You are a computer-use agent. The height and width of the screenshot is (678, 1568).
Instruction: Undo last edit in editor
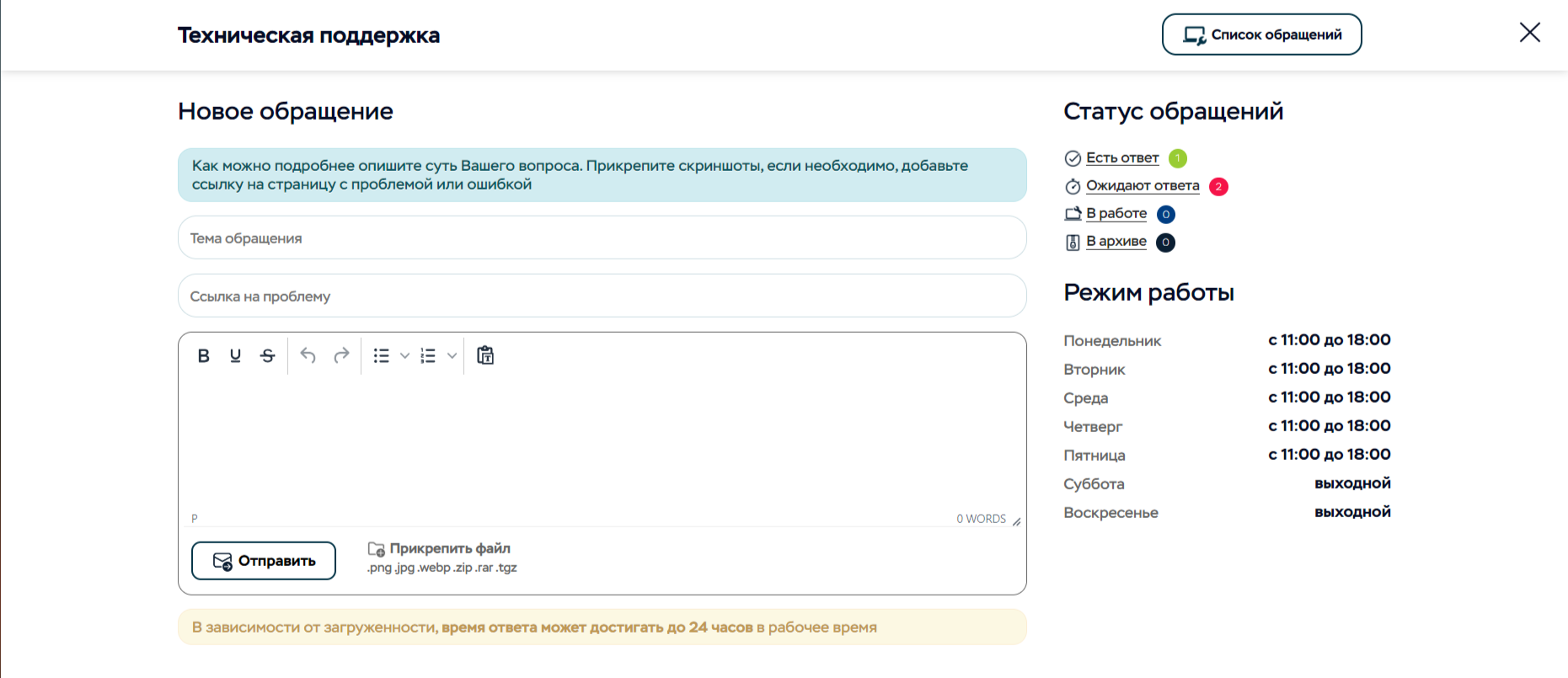[308, 355]
